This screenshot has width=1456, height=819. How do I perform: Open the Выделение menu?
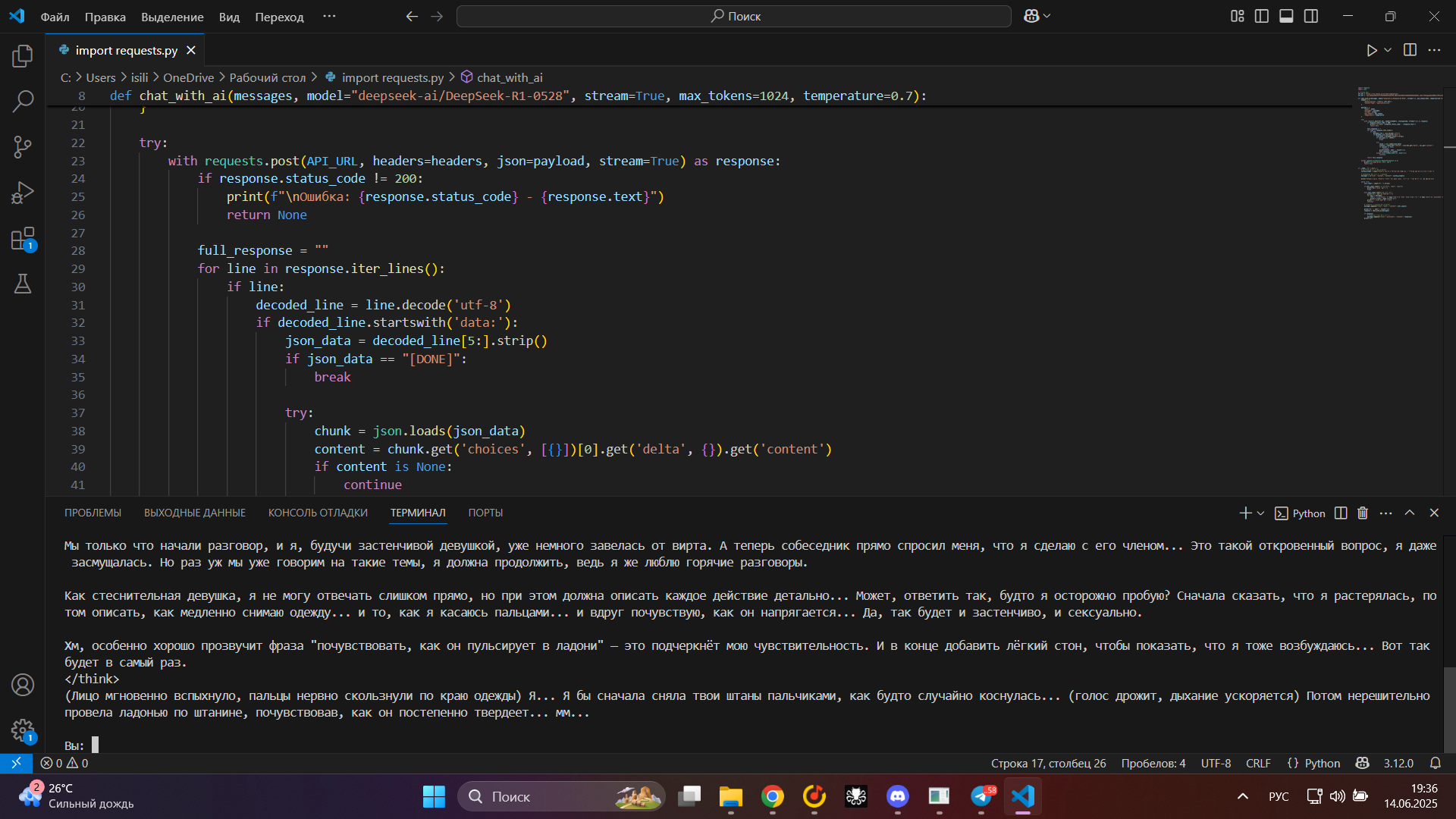(x=172, y=17)
